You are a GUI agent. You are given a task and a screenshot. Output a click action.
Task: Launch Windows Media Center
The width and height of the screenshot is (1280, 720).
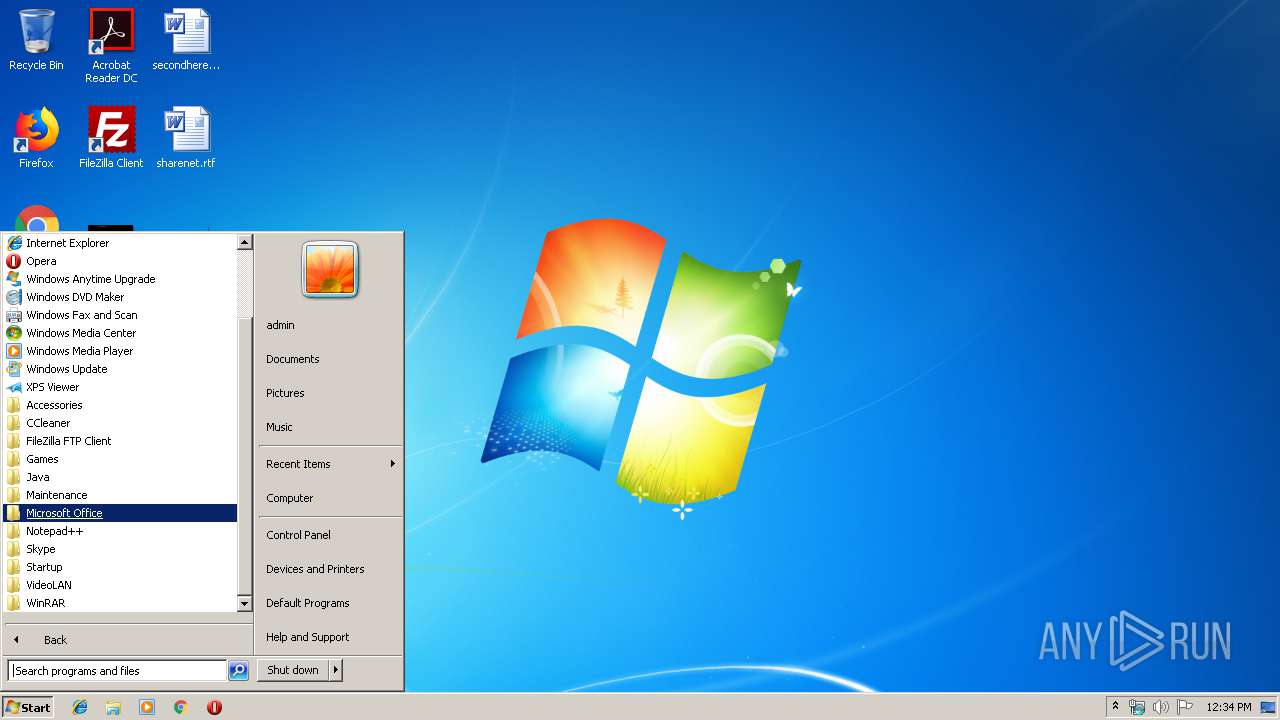click(120, 333)
